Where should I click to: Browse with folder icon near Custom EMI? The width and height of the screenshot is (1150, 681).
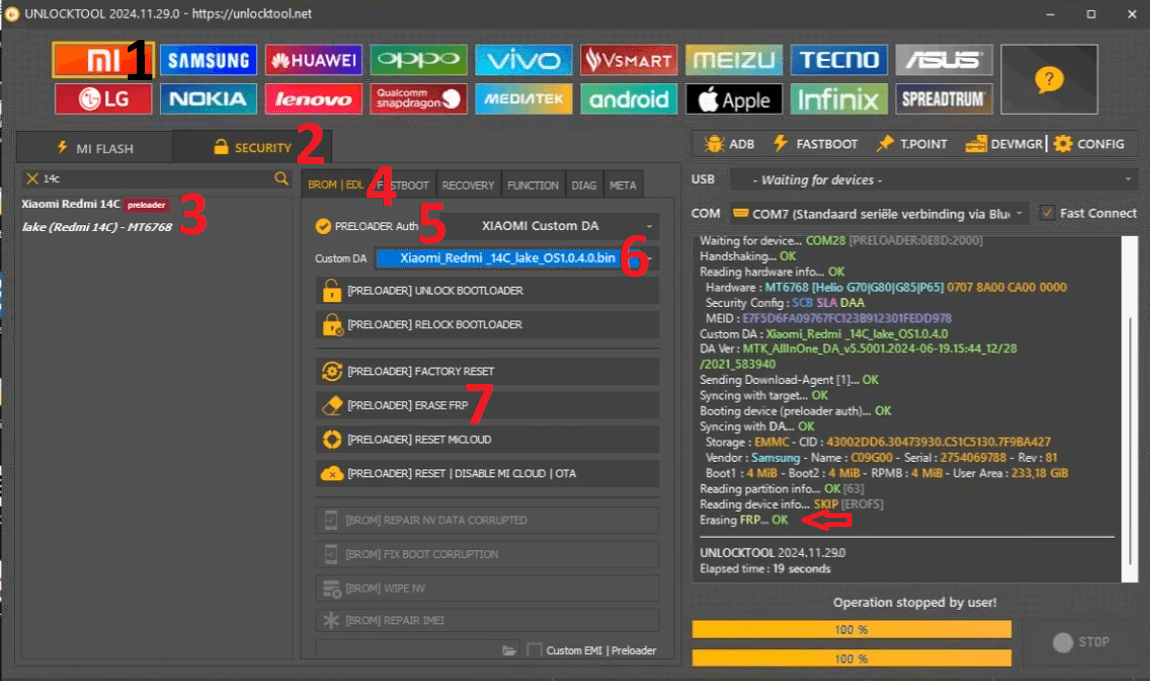click(x=510, y=651)
